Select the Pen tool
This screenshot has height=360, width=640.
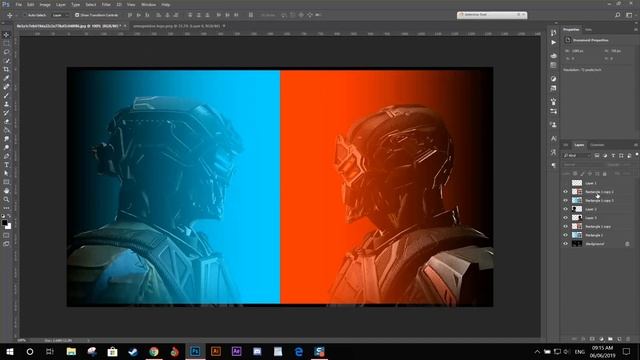point(6,156)
